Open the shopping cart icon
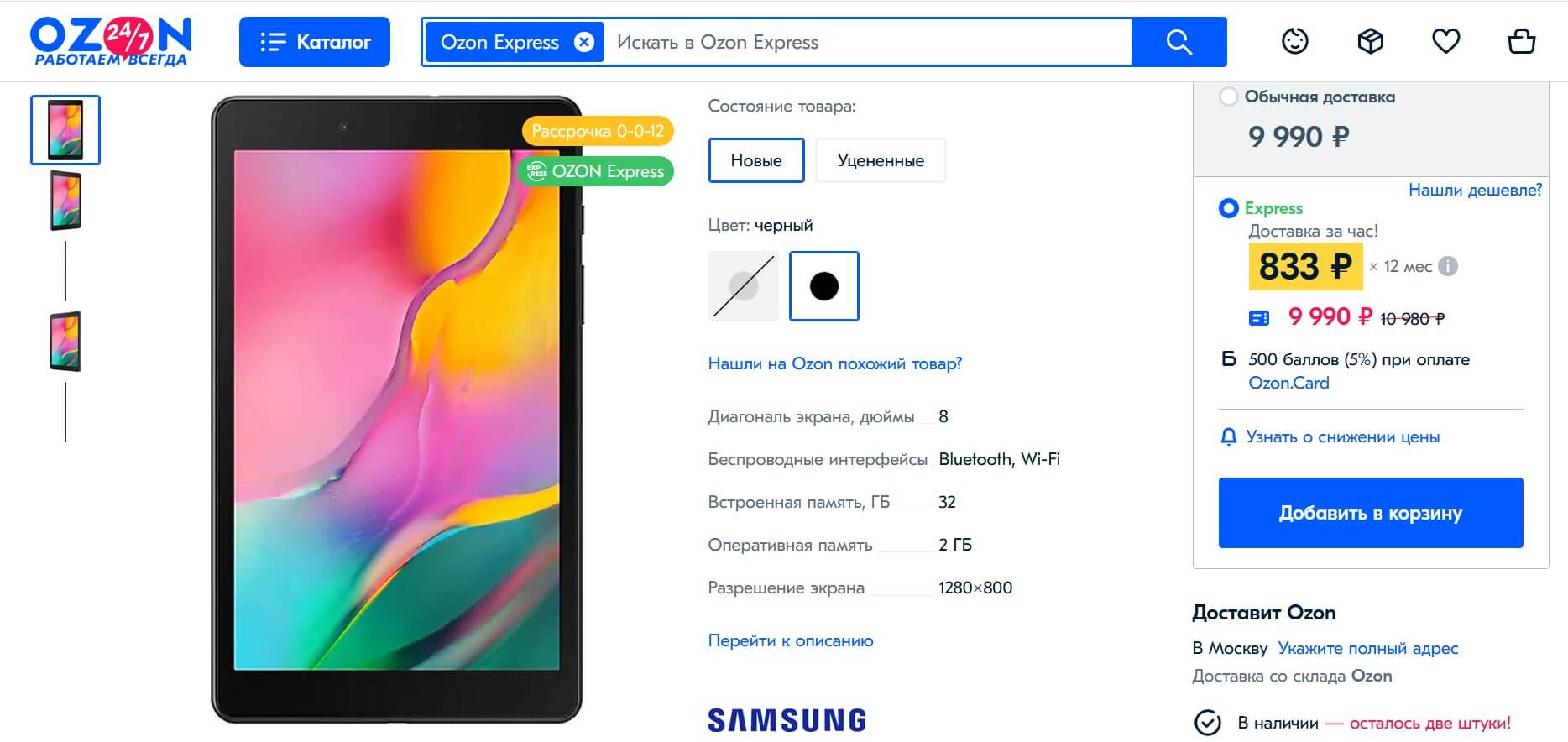This screenshot has width=1568, height=742. (x=1522, y=41)
